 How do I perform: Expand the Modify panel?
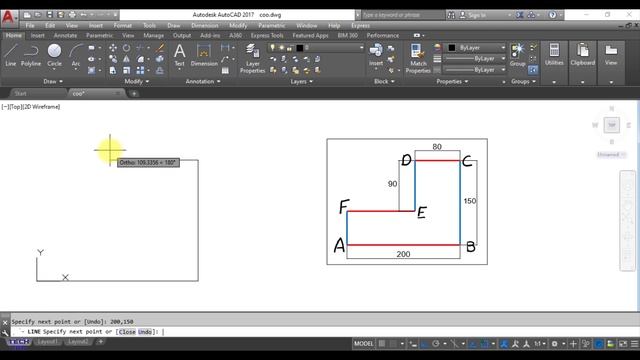pos(137,81)
